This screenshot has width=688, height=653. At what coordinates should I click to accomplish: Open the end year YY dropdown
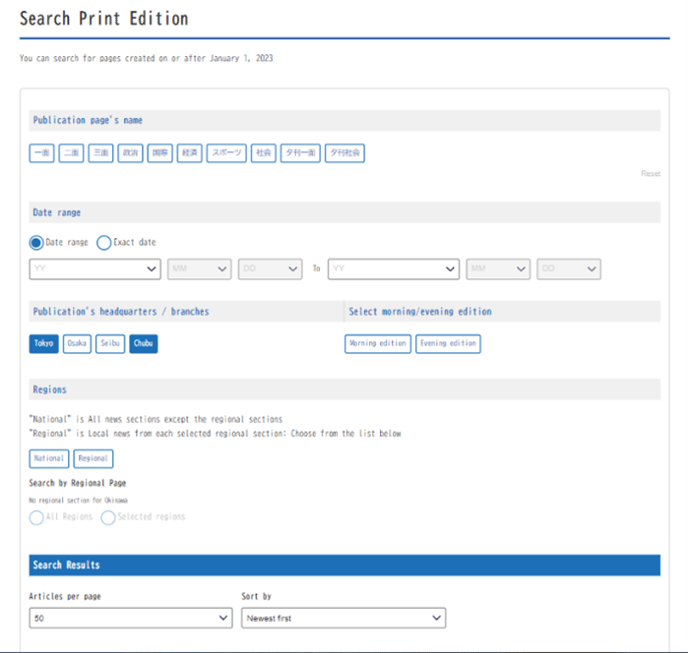[393, 269]
